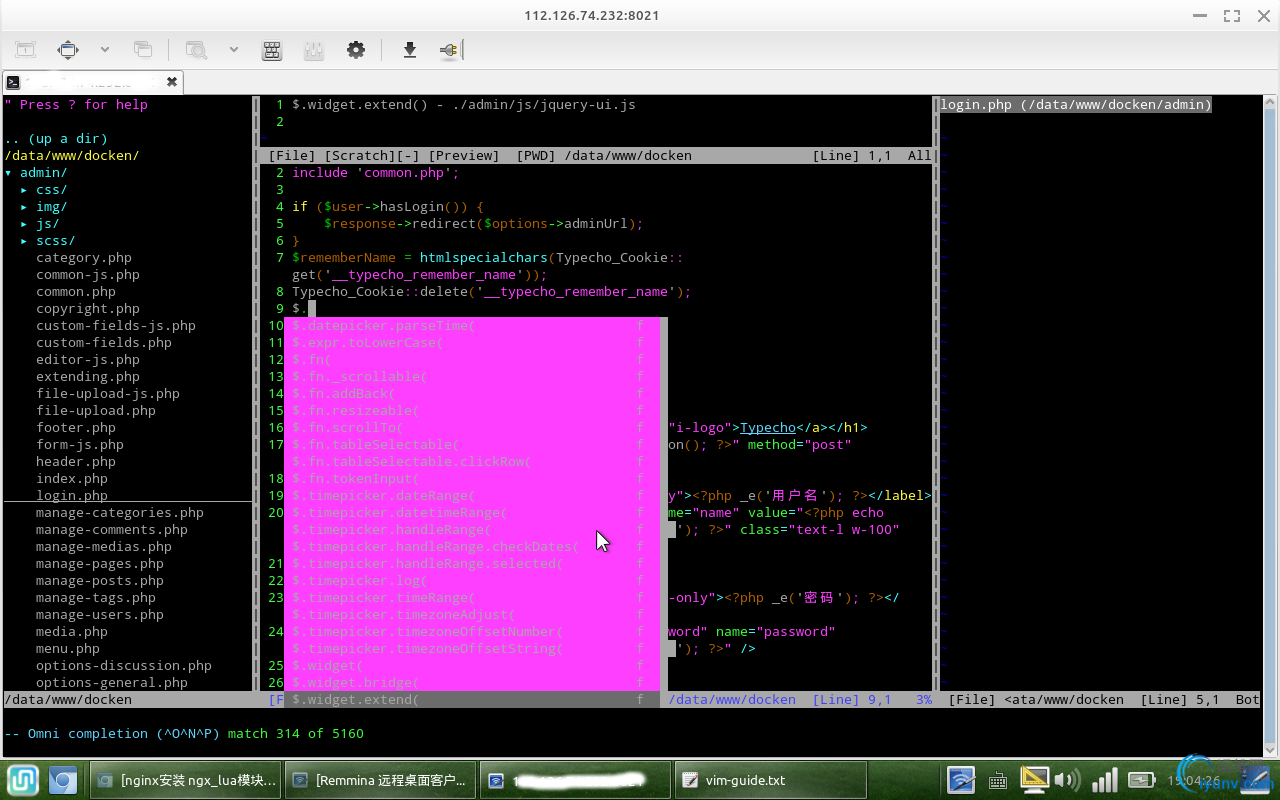Select extending.php in the tree
This screenshot has height=800, width=1280.
click(88, 377)
